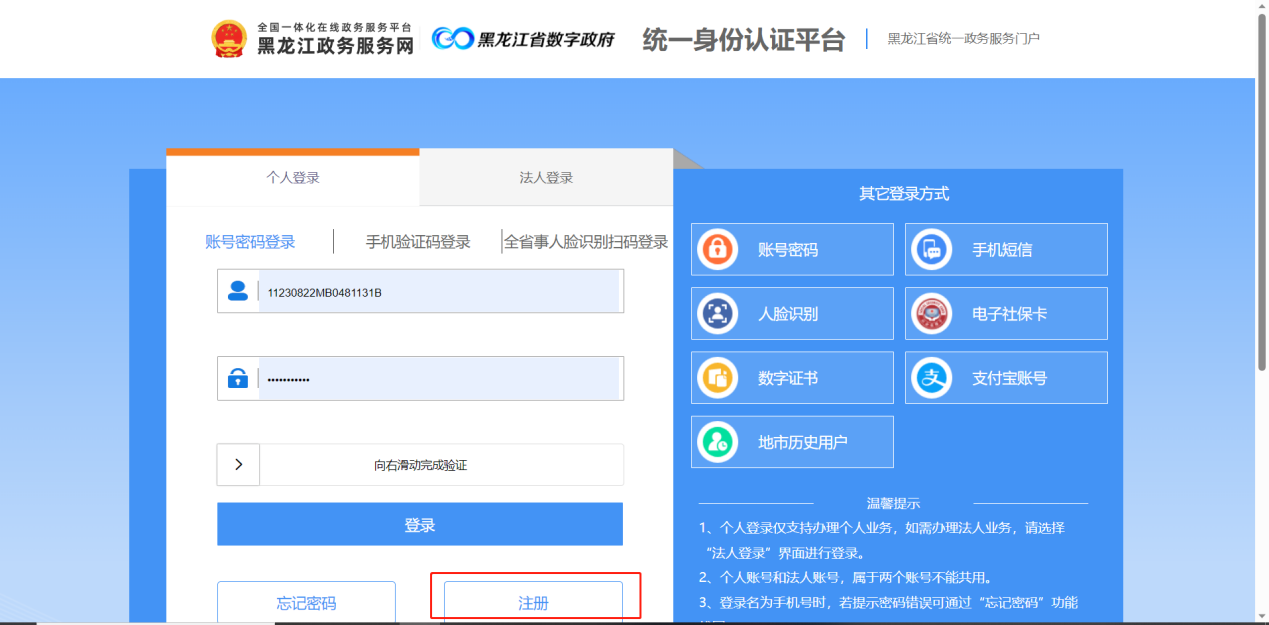This screenshot has height=625, width=1269.
Task: Click the 注册 register button
Action: [x=533, y=603]
